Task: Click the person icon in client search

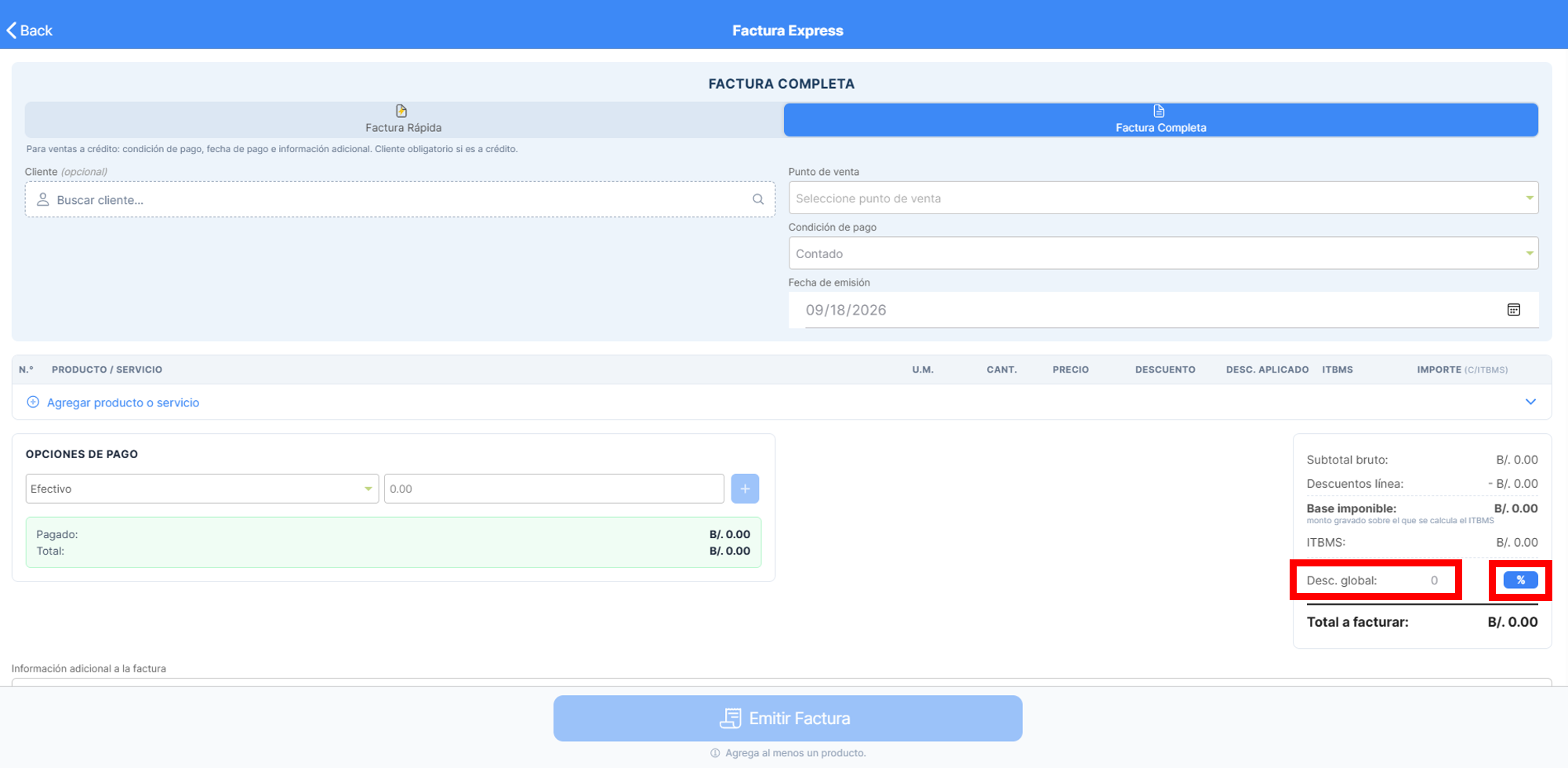Action: coord(43,199)
